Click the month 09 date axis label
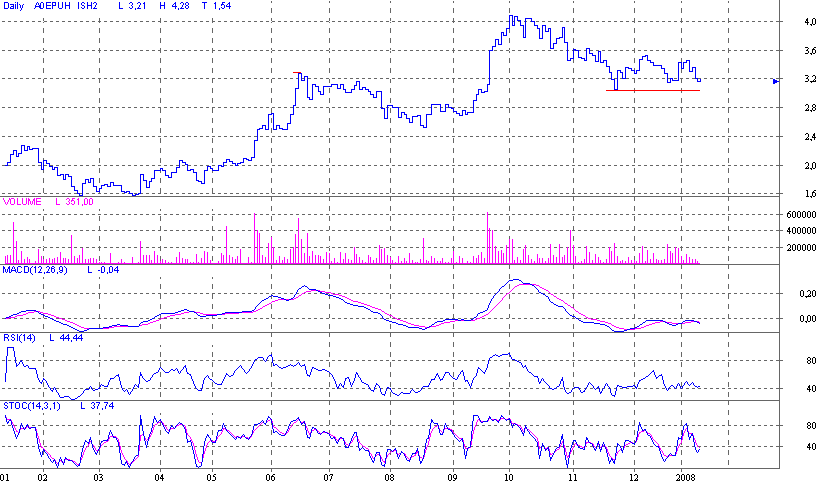The width and height of the screenshot is (820, 486). point(452,478)
